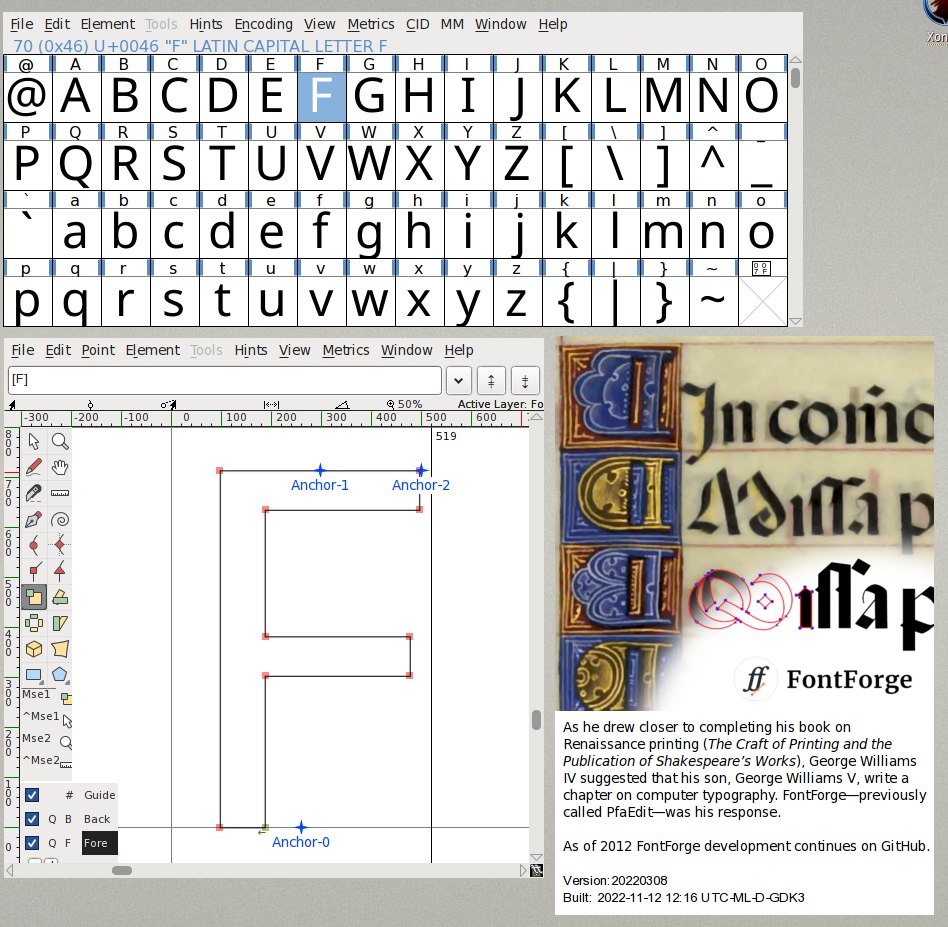Click glyph editor vertical scrollbar thumb
The image size is (948, 927).
tap(536, 720)
